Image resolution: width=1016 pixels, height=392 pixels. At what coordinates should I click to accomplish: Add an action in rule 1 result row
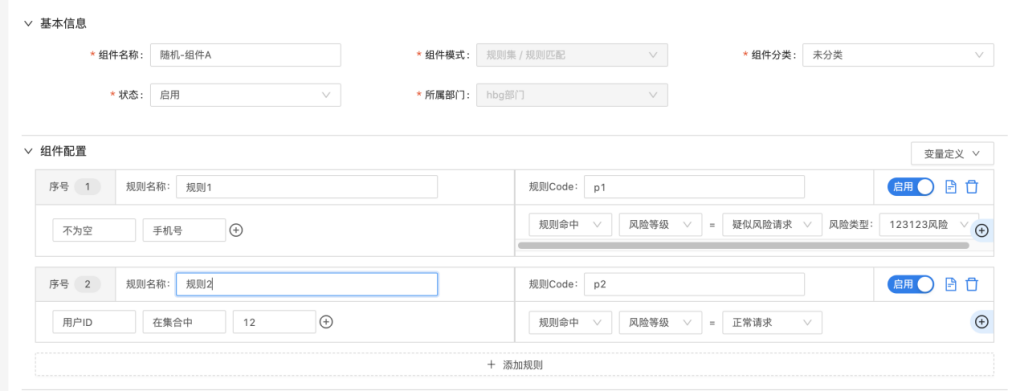tap(982, 230)
